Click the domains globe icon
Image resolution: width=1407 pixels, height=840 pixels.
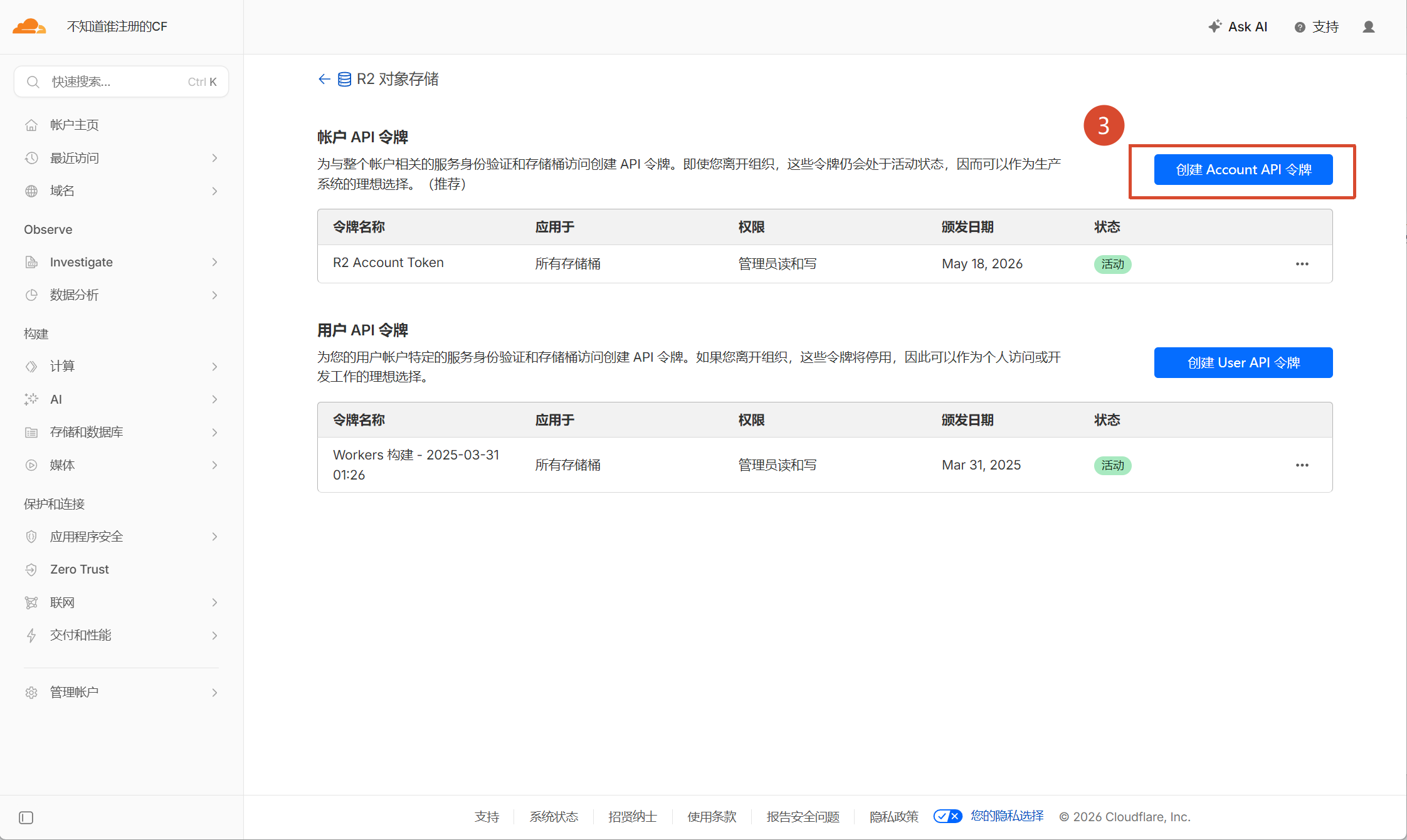click(x=31, y=191)
